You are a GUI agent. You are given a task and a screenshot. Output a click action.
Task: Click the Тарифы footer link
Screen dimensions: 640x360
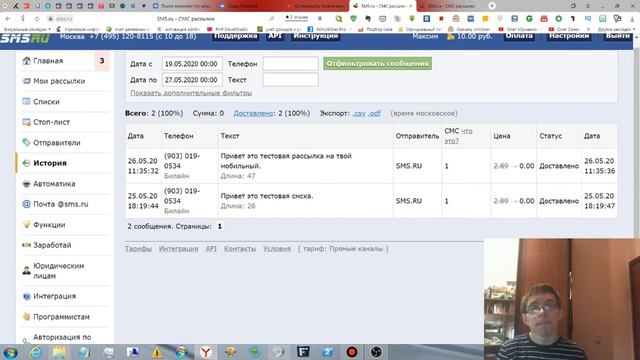coord(138,249)
